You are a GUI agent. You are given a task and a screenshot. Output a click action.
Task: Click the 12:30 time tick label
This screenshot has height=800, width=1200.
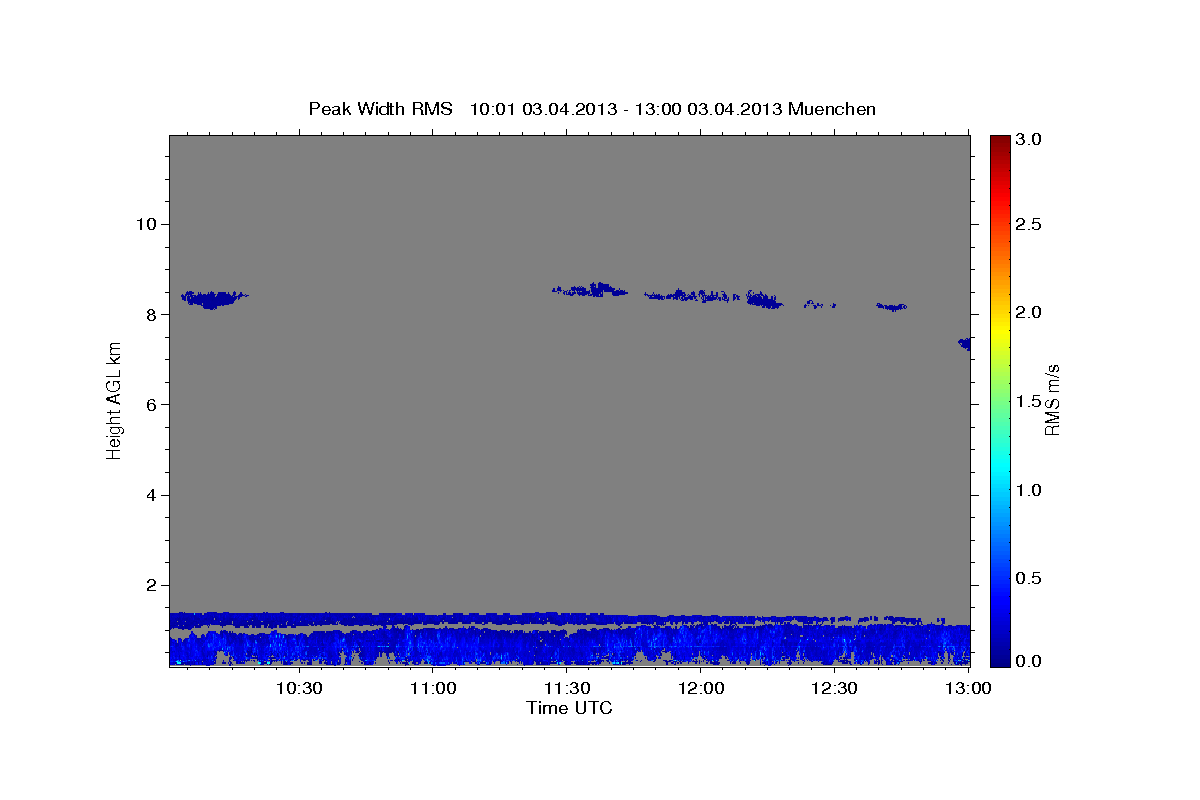835,688
